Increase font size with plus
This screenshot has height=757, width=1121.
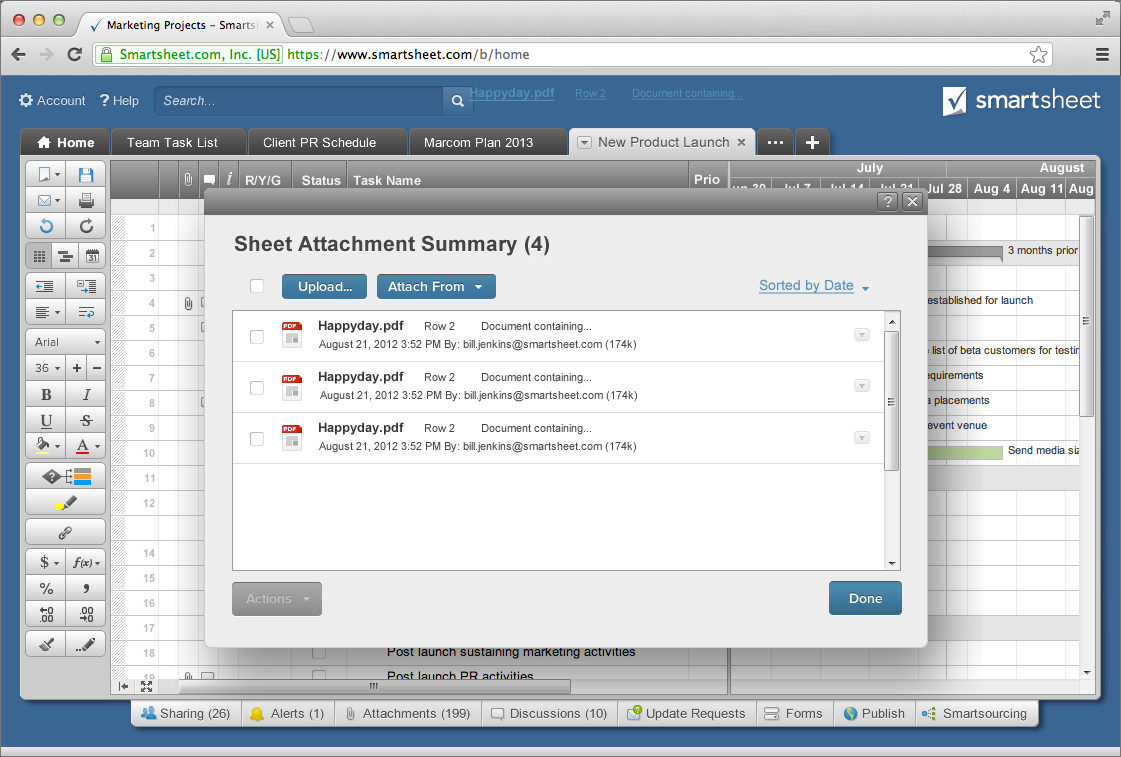click(76, 368)
